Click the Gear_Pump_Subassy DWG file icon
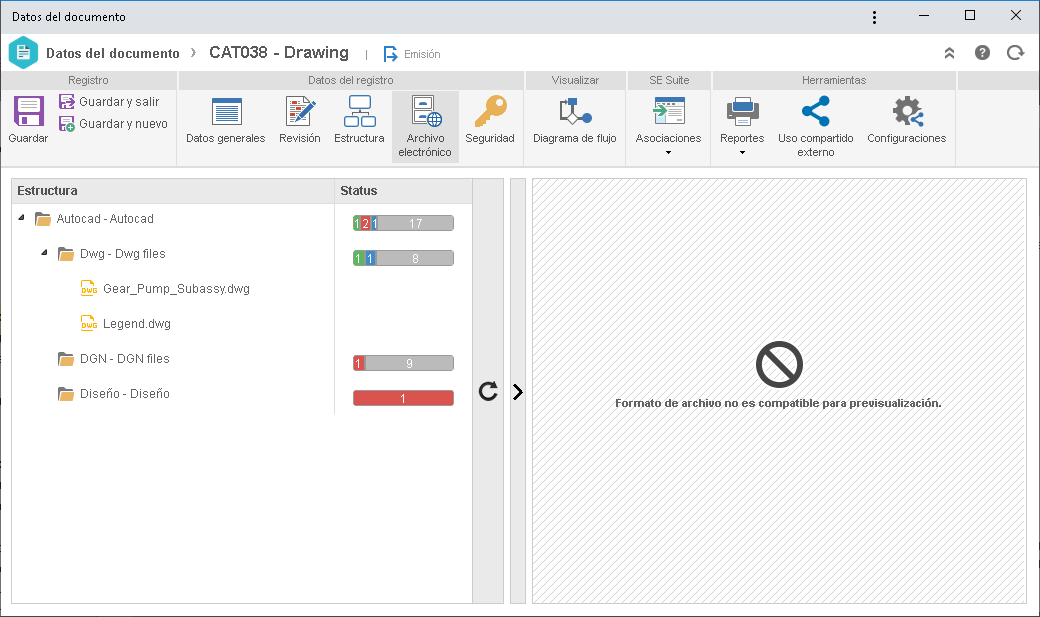Viewport: 1040px width, 617px height. tap(89, 288)
